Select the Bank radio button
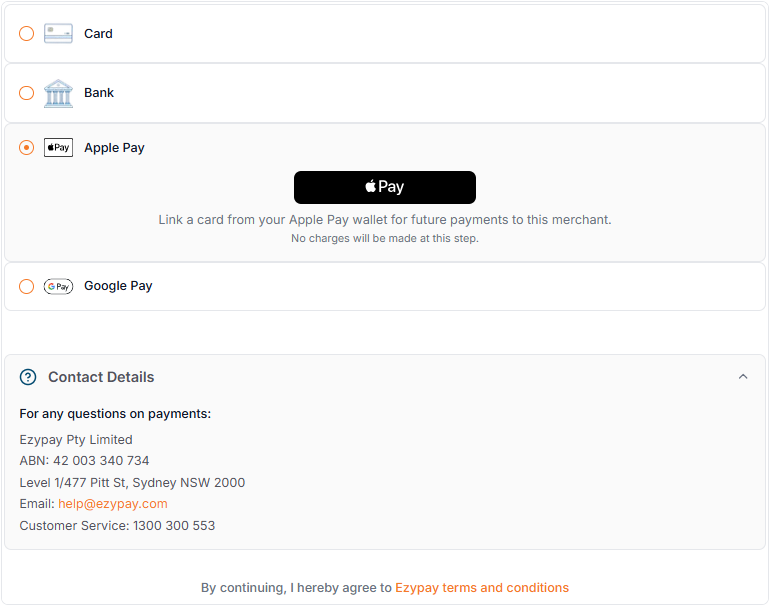The height and width of the screenshot is (606, 770). 27,93
